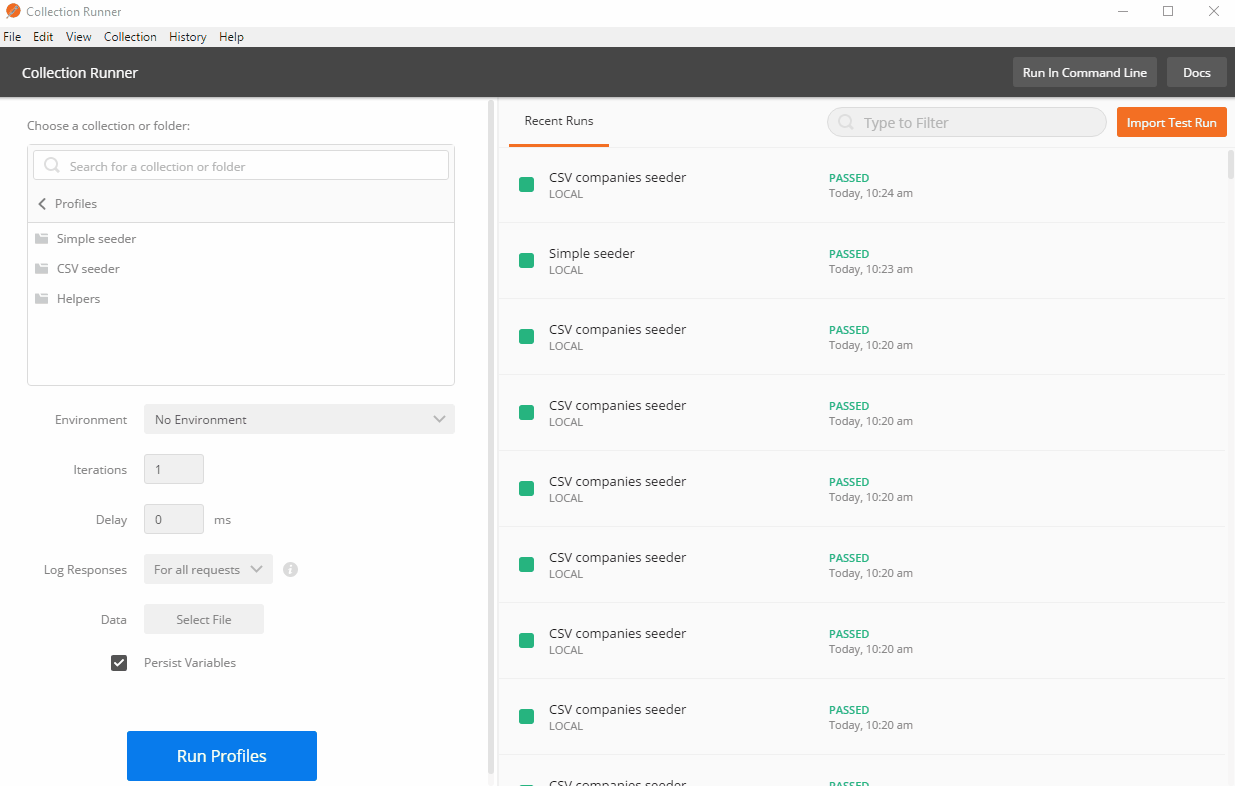Open the CSV seeder folder icon
Viewport: 1235px width, 786px height.
pos(40,268)
